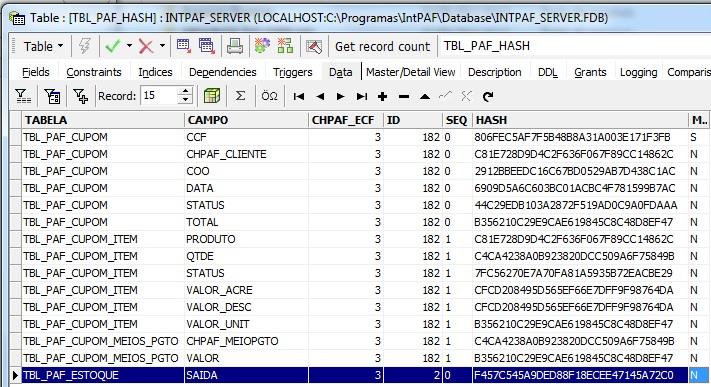Select the TBL_PAF_ESTOQUE row cell
Viewport: 711px width, 387px height.
click(102, 375)
